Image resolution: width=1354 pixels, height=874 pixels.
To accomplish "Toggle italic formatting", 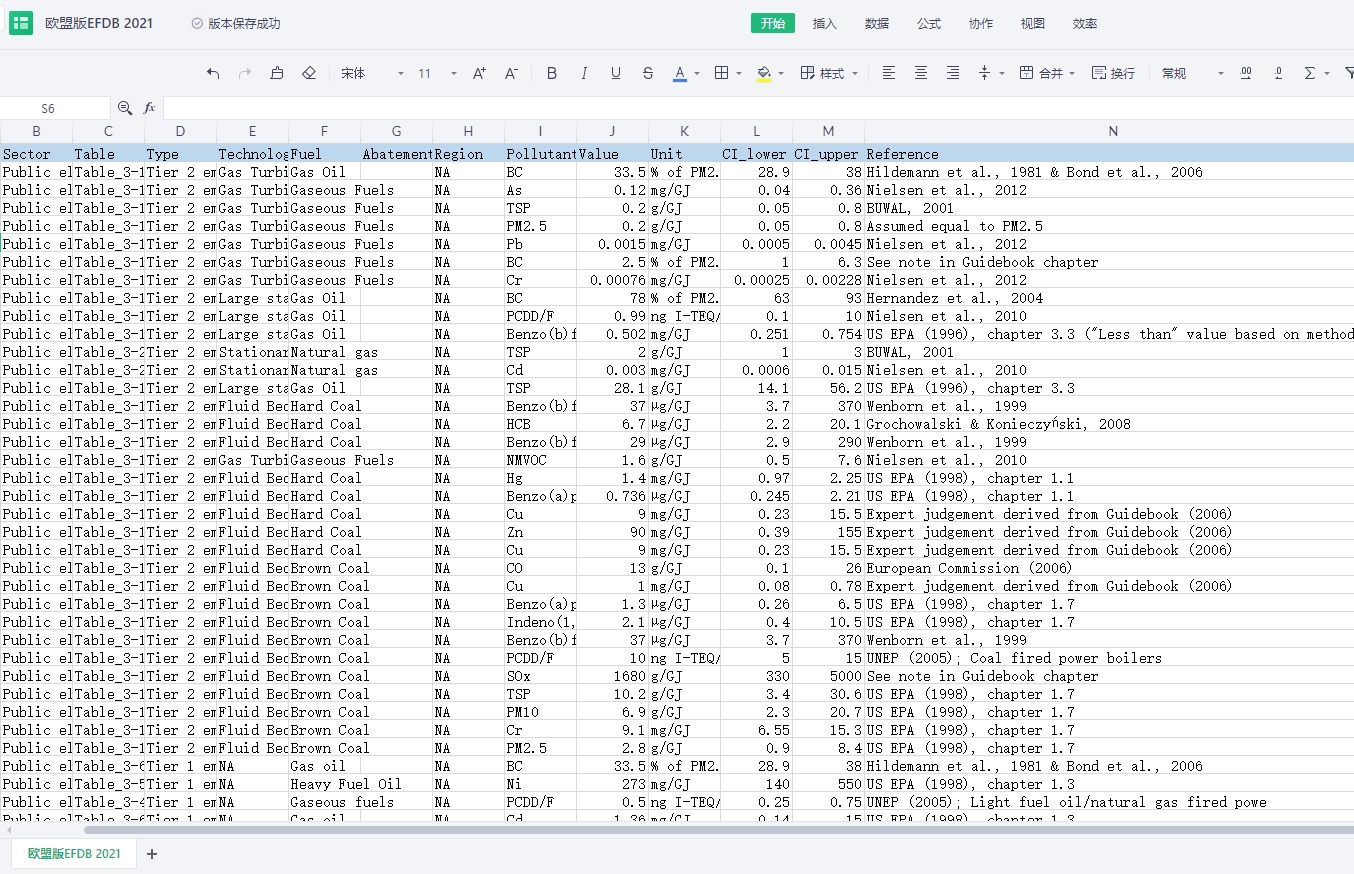I will coord(584,73).
